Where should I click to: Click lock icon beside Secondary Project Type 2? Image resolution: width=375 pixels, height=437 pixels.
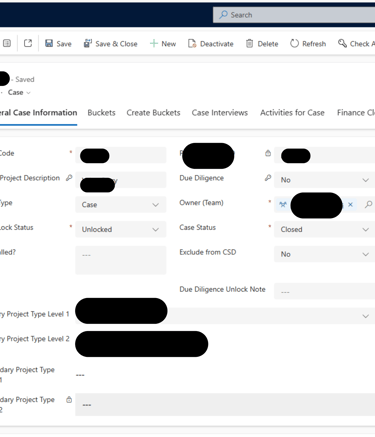69,400
